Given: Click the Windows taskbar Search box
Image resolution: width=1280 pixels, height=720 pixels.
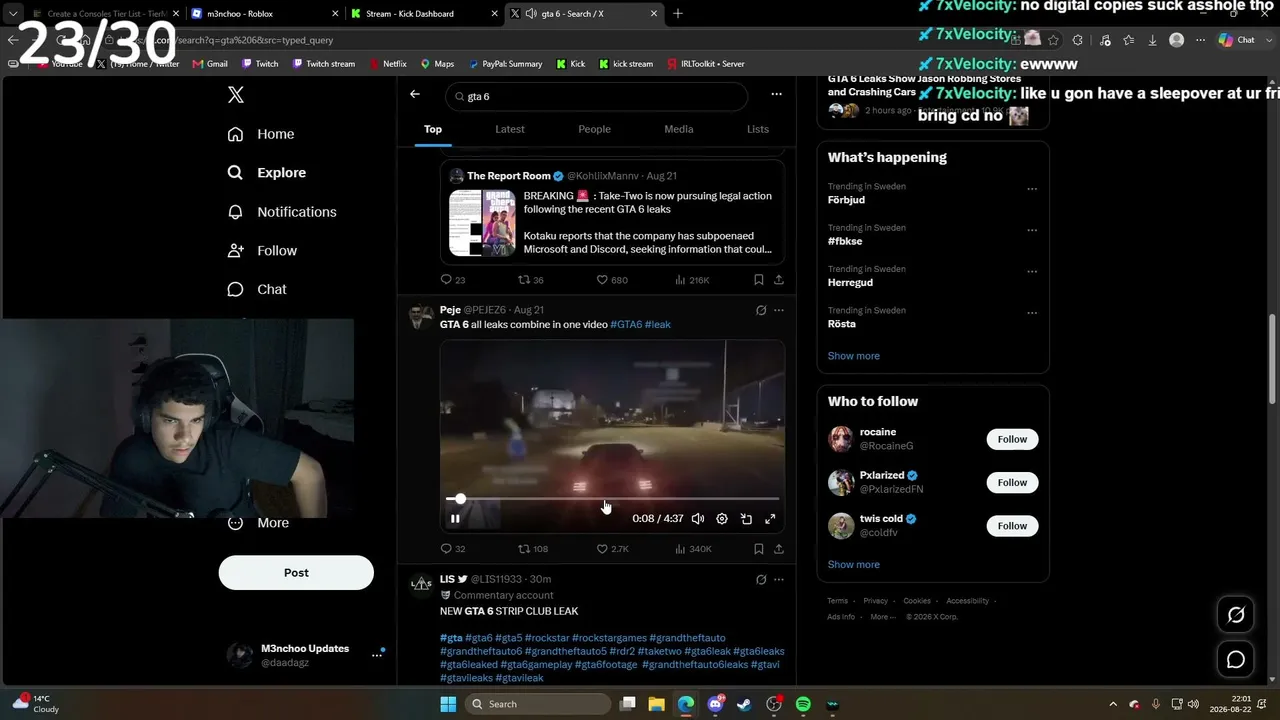Looking at the screenshot, I should [x=537, y=704].
